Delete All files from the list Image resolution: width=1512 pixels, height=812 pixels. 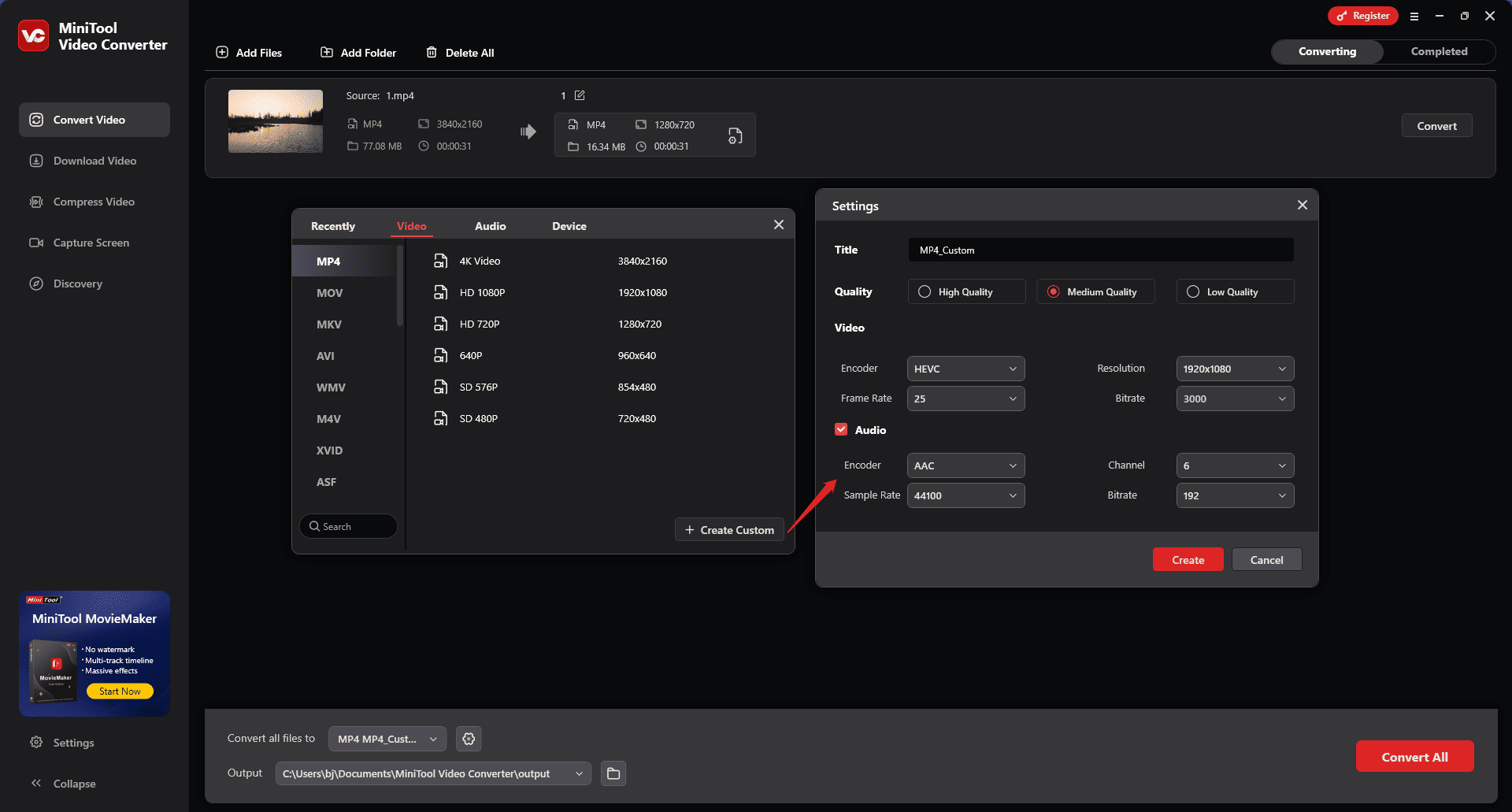tap(461, 53)
